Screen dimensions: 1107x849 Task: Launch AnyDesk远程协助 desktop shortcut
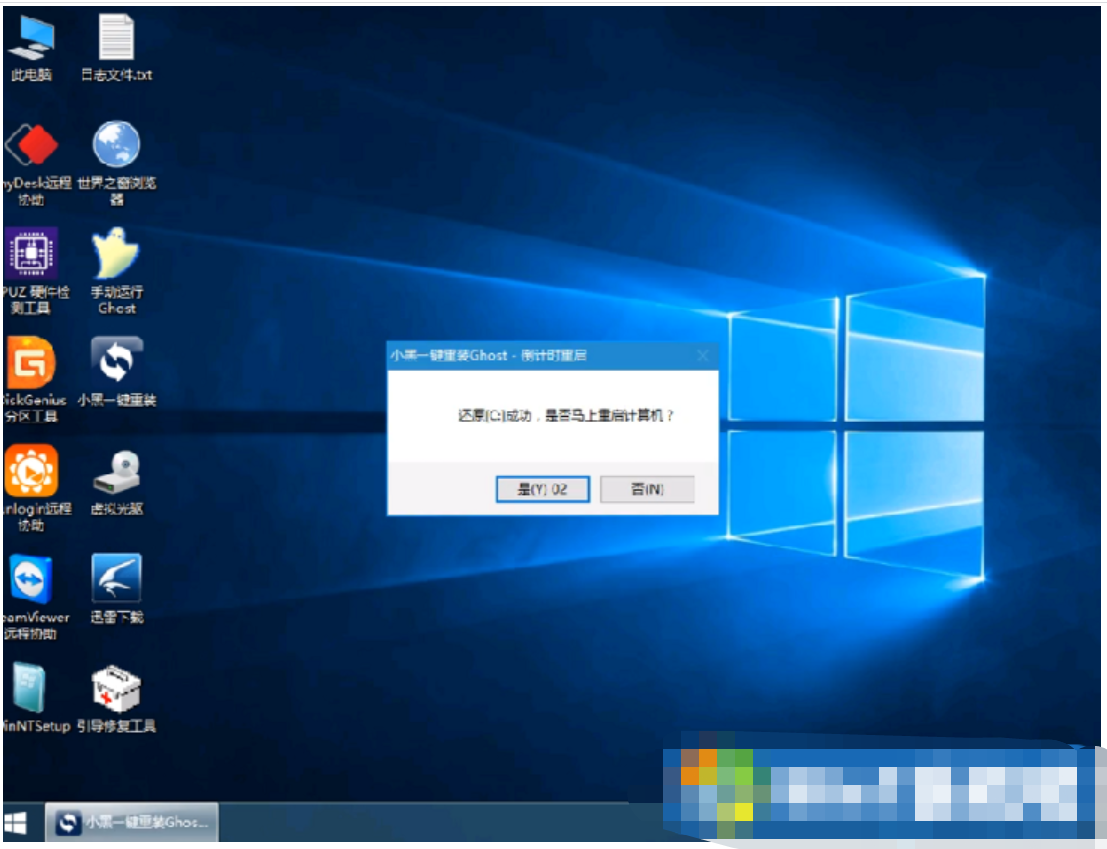(32, 164)
